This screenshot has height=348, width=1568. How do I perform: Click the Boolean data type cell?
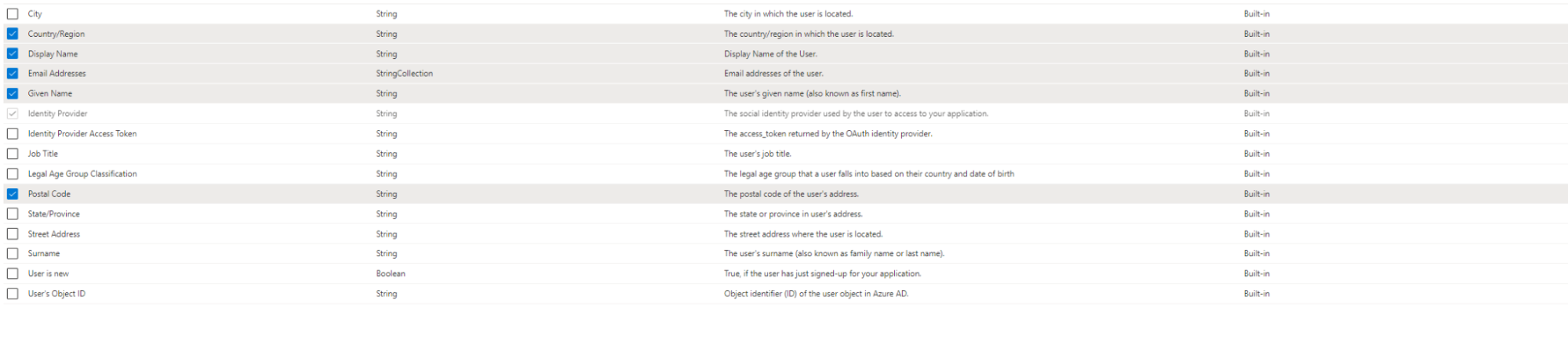pyautogui.click(x=391, y=274)
